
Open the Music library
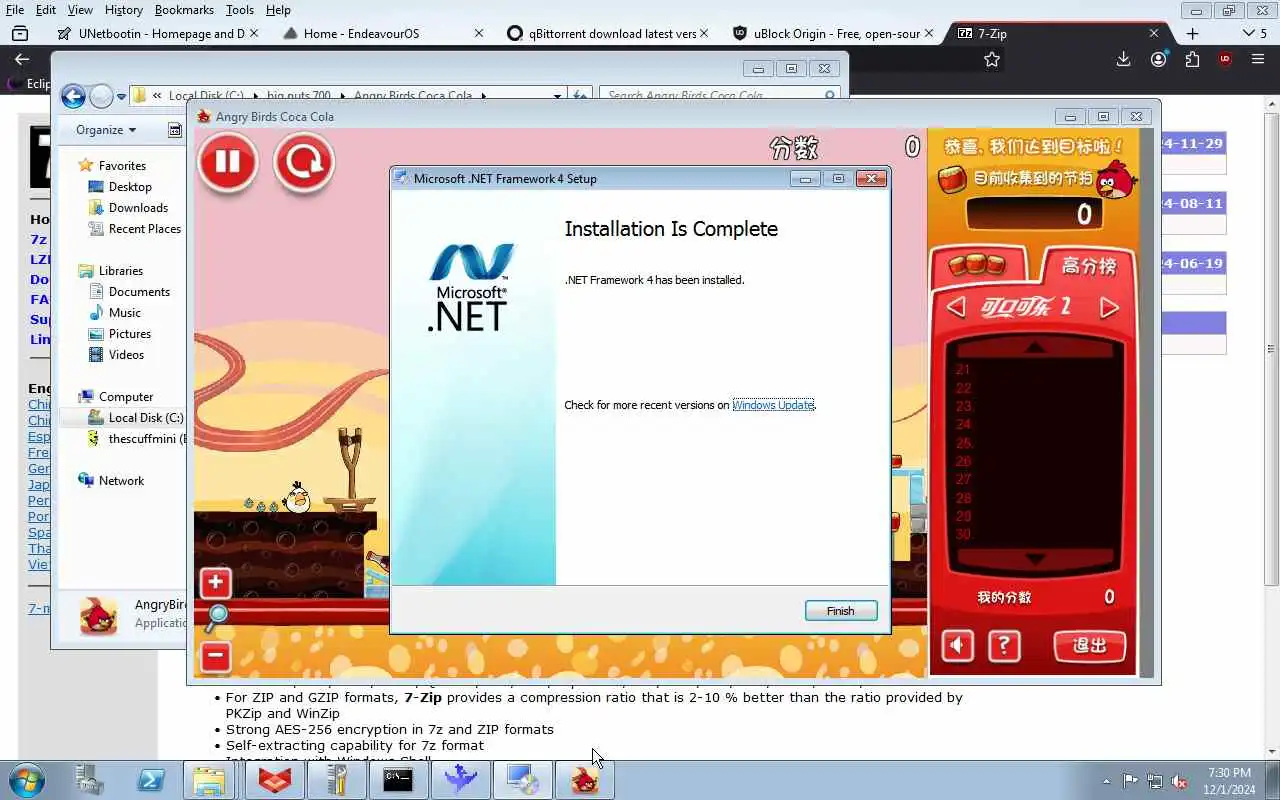pos(124,313)
